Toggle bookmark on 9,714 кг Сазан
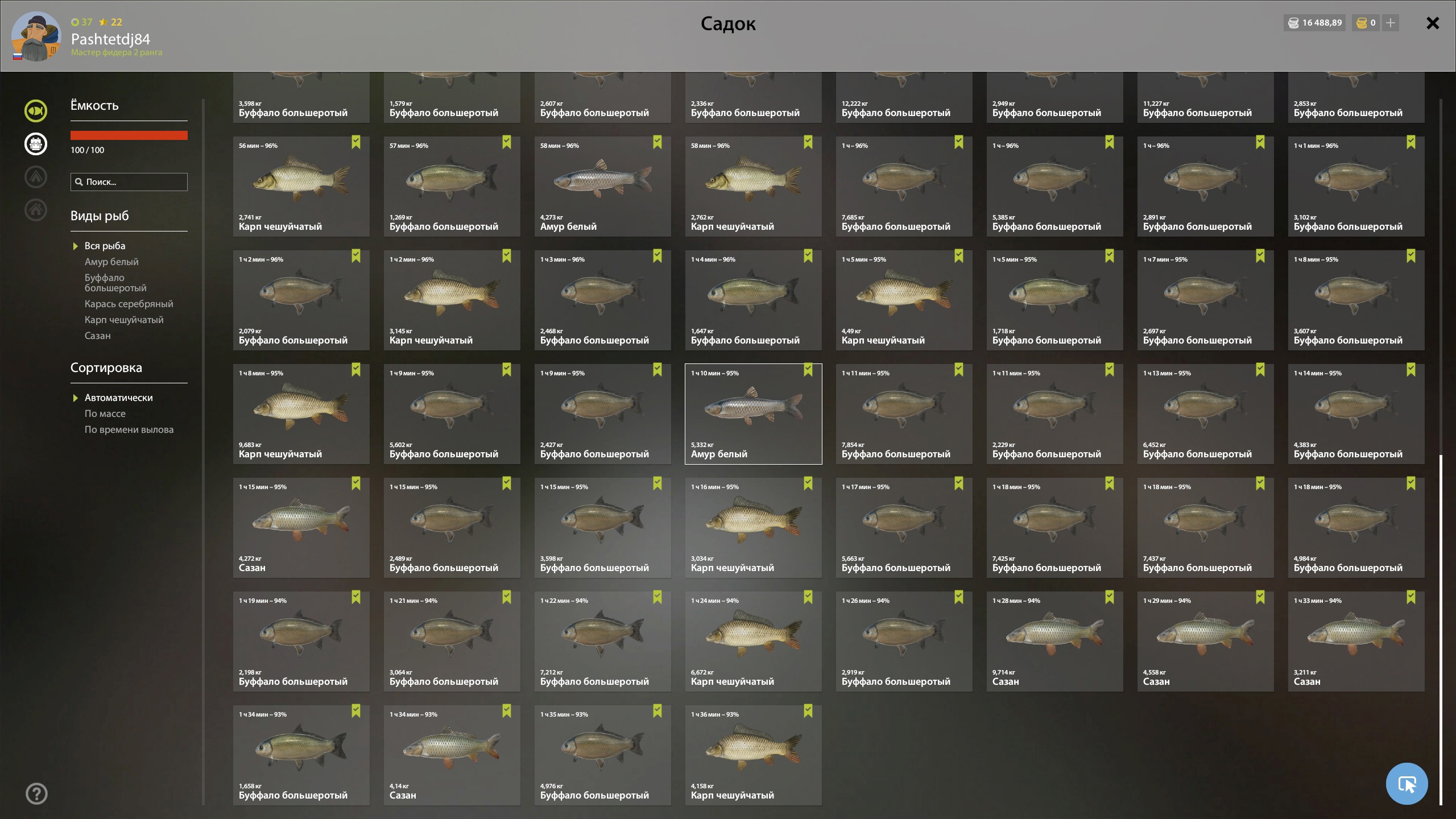This screenshot has height=819, width=1456. click(1110, 597)
